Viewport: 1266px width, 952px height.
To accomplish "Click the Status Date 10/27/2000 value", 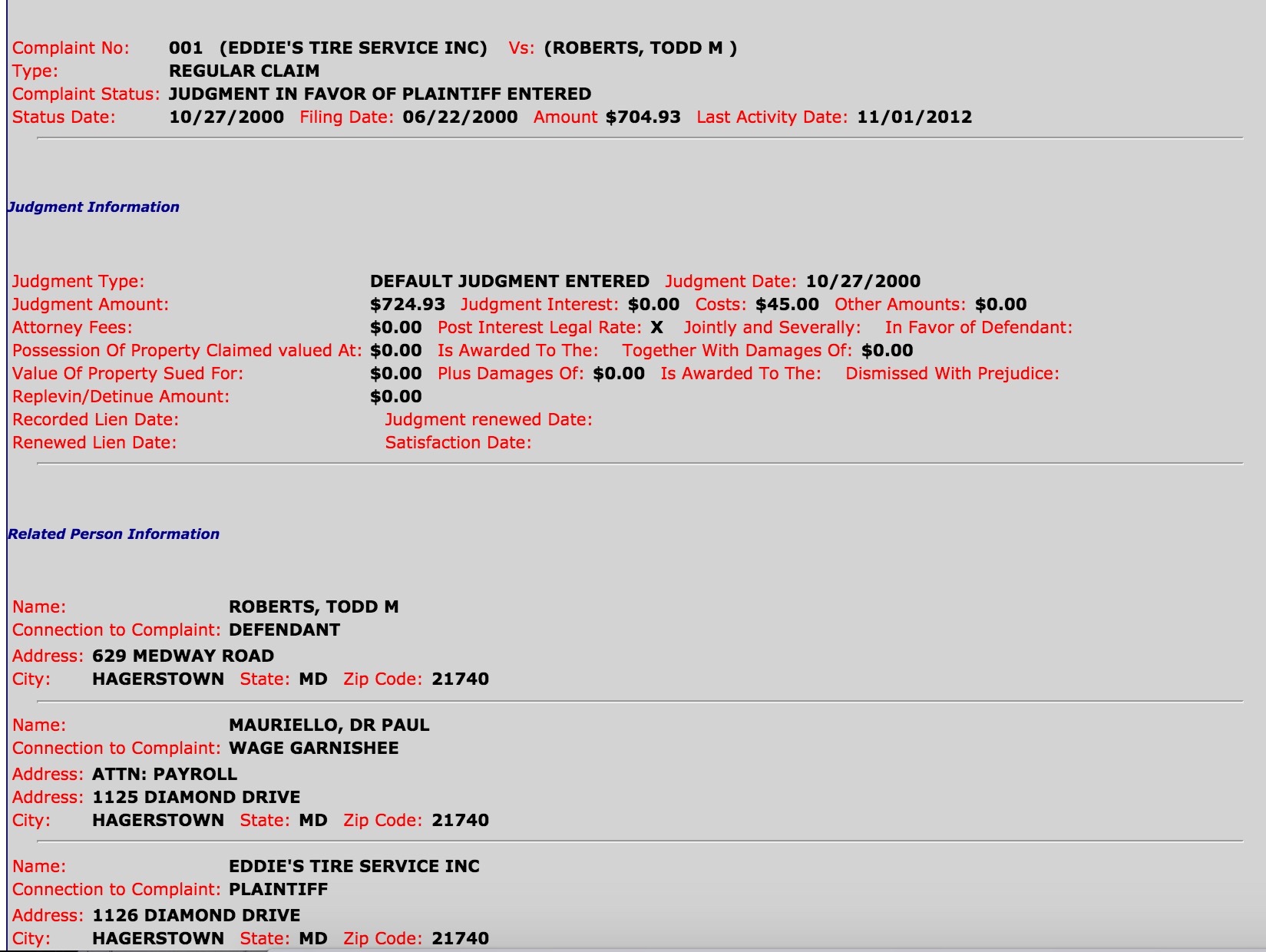I will (226, 117).
